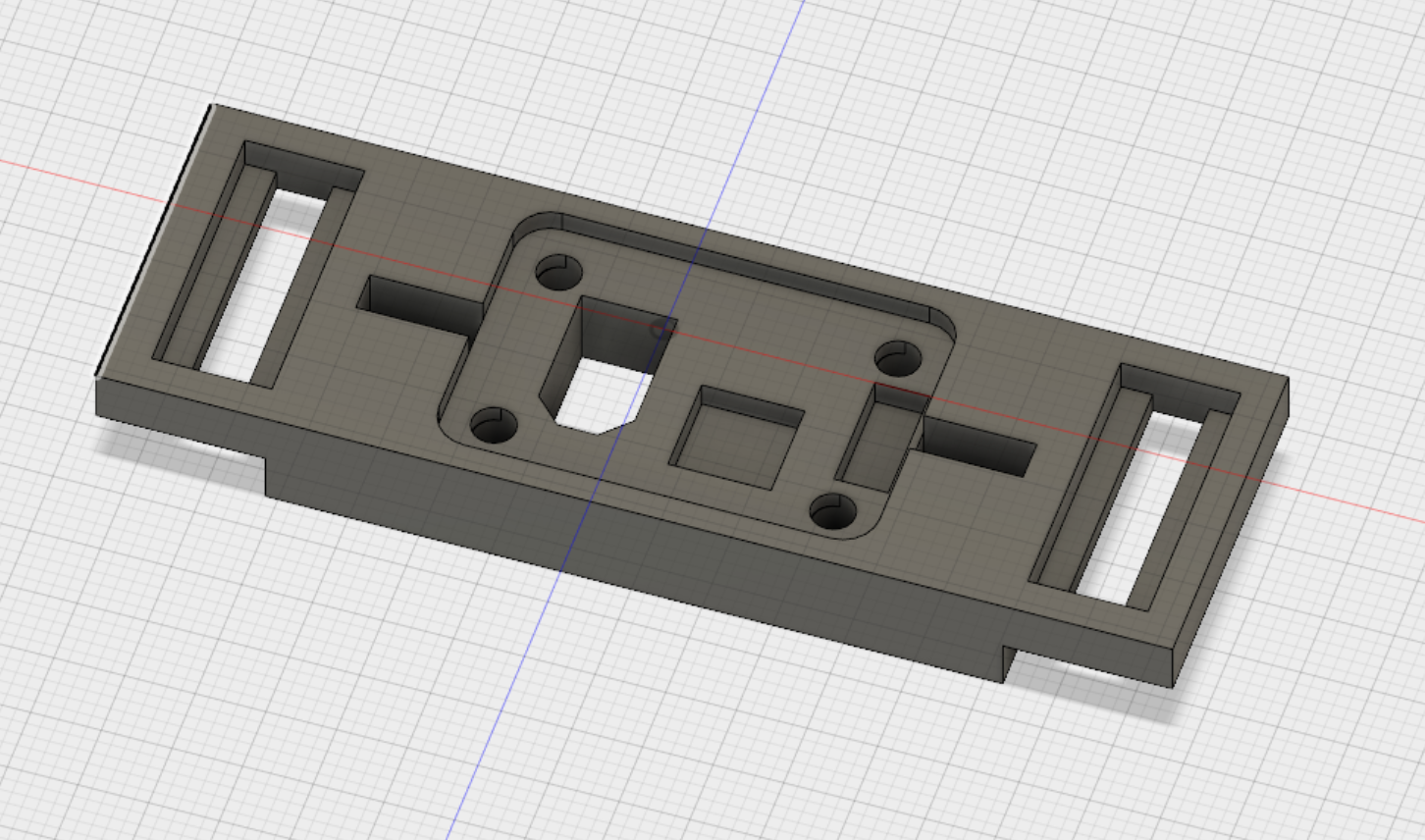Click the shallow groove left of the central recess
The width and height of the screenshot is (1425, 840).
423,306
